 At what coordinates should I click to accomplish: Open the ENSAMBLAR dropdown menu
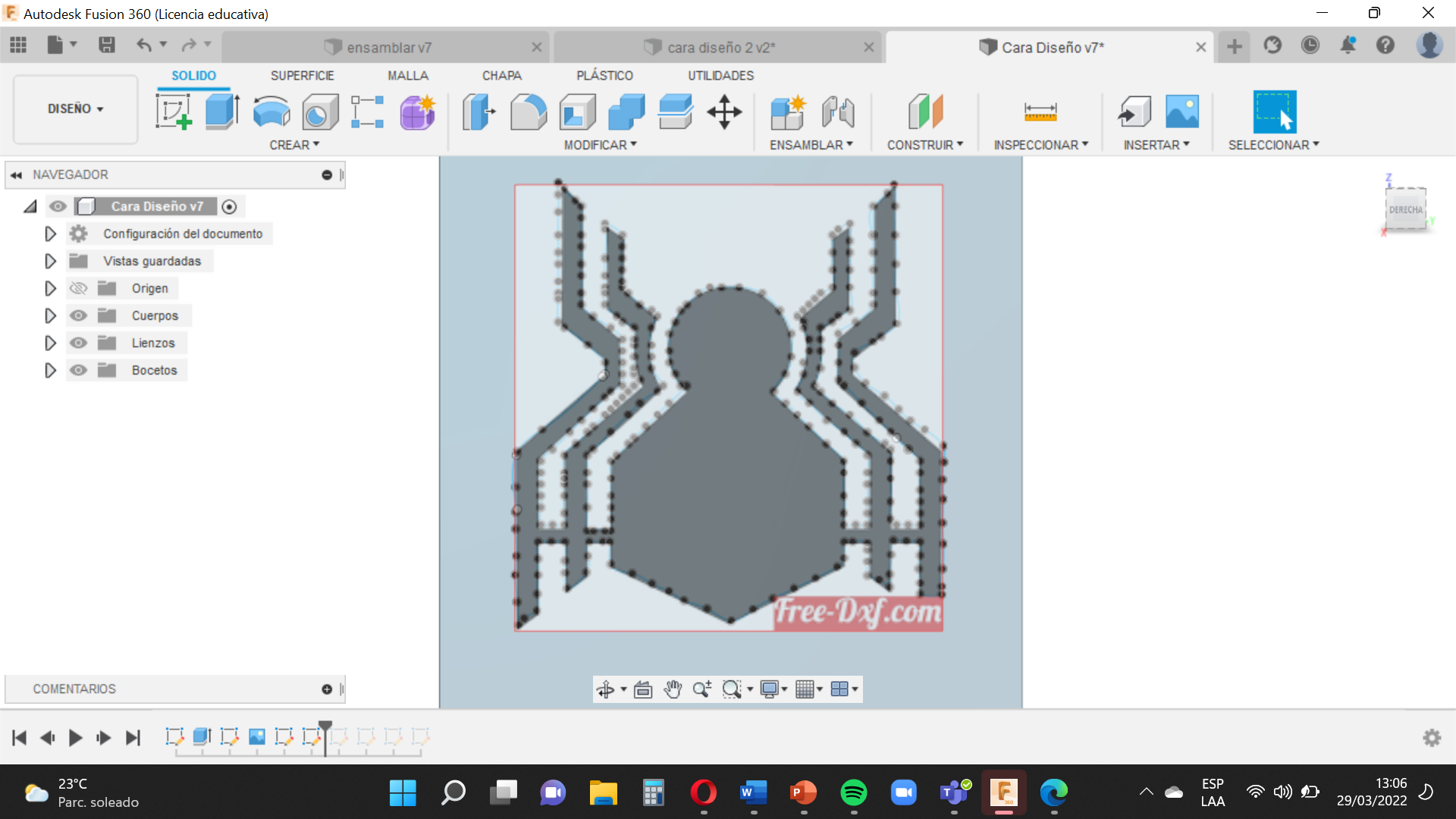(x=811, y=145)
